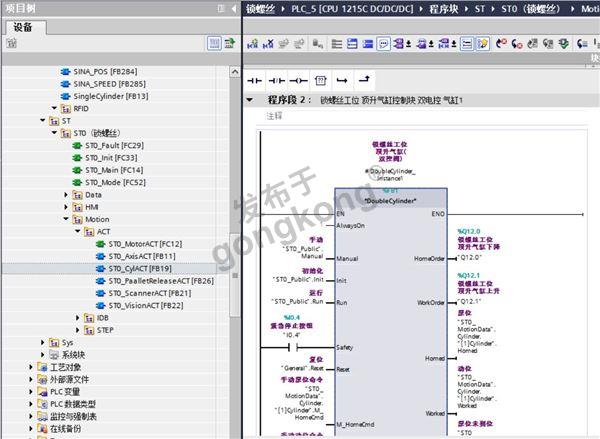Click the project tree scroll-up arrow
The height and width of the screenshot is (439, 600).
point(235,72)
